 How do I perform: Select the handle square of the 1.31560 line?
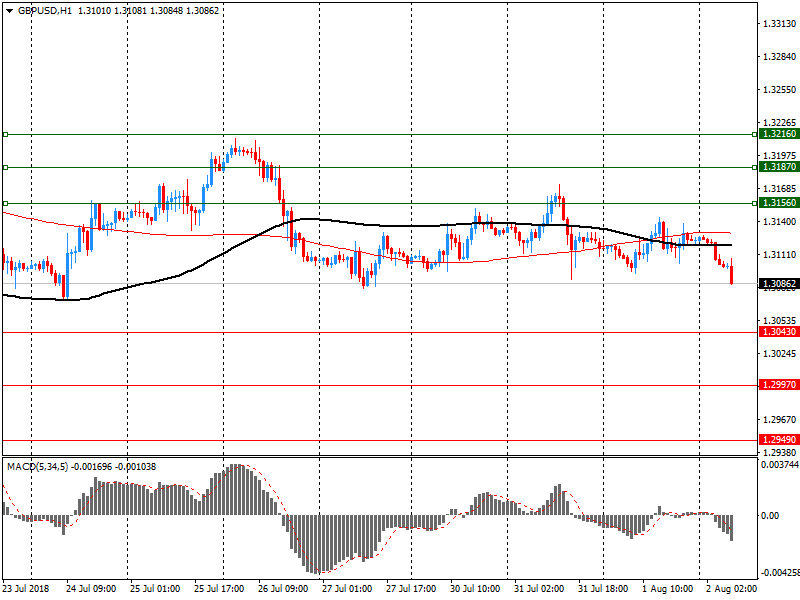point(5,203)
